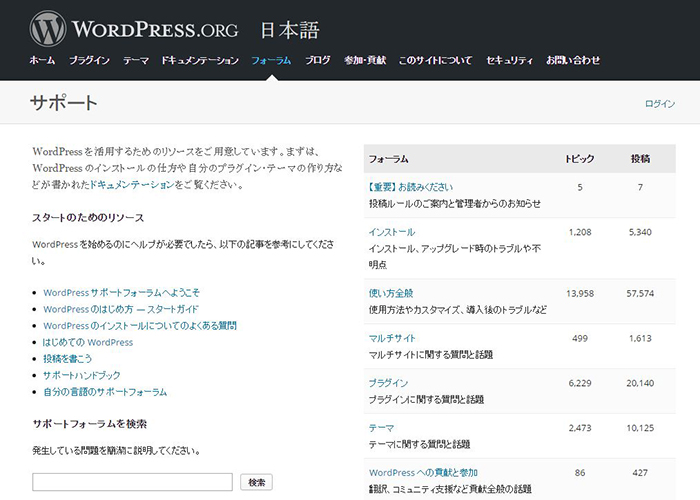Click the フォーラム column header
Image resolution: width=700 pixels, height=500 pixels.
(x=388, y=159)
